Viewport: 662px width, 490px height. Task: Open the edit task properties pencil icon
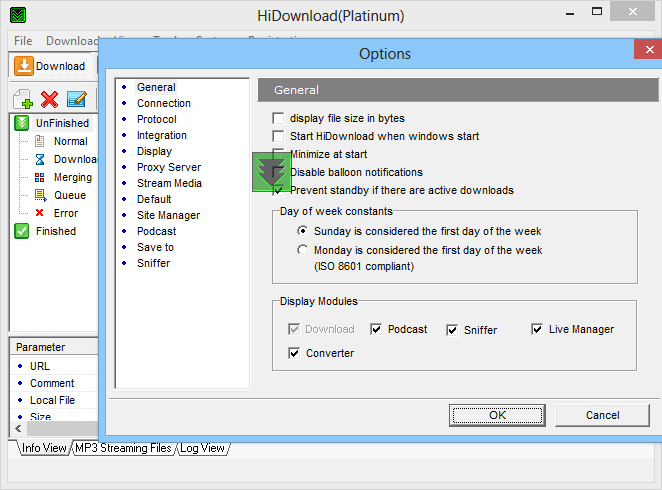click(x=77, y=99)
